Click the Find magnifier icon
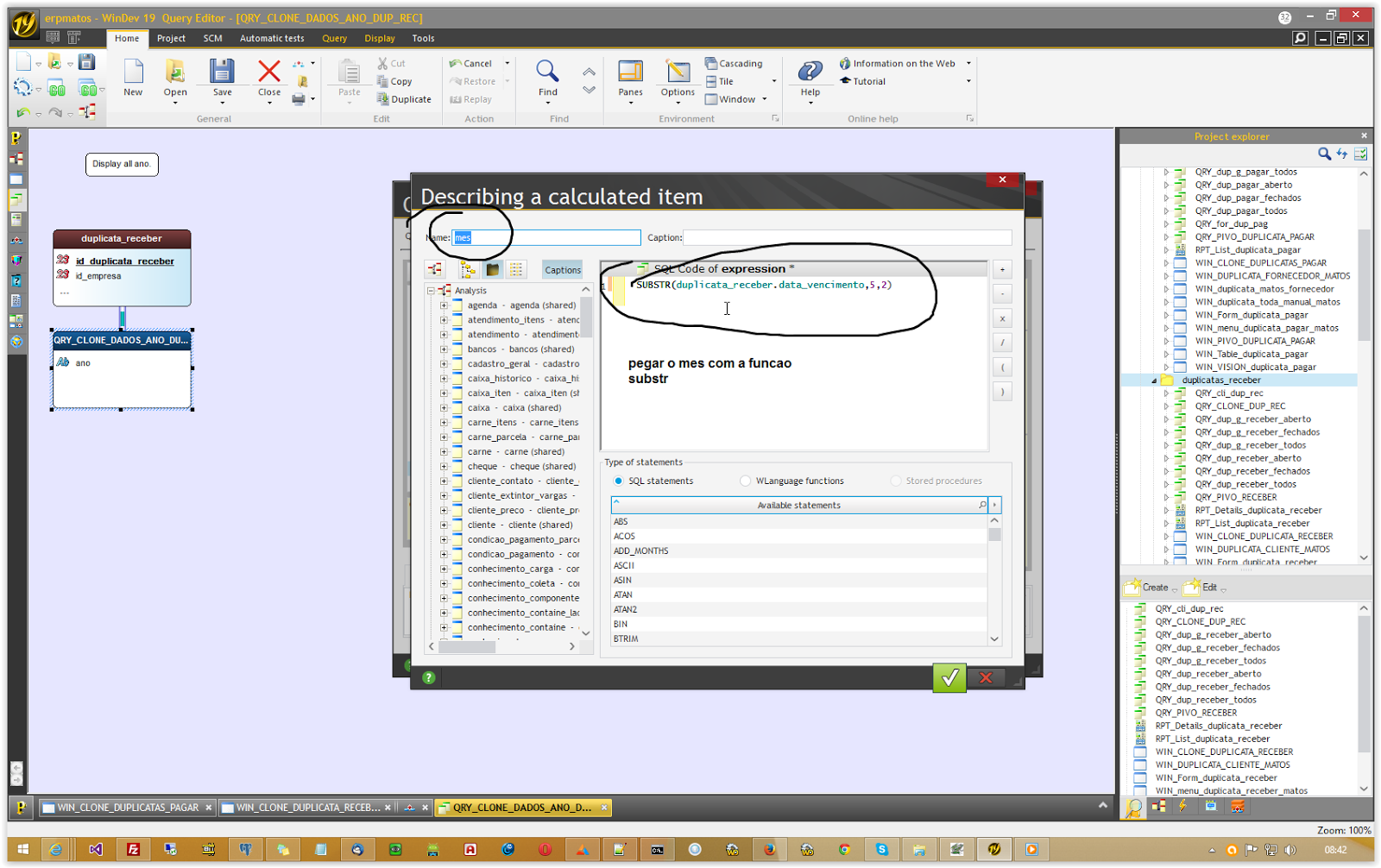This screenshot has width=1381, height=868. [x=547, y=71]
